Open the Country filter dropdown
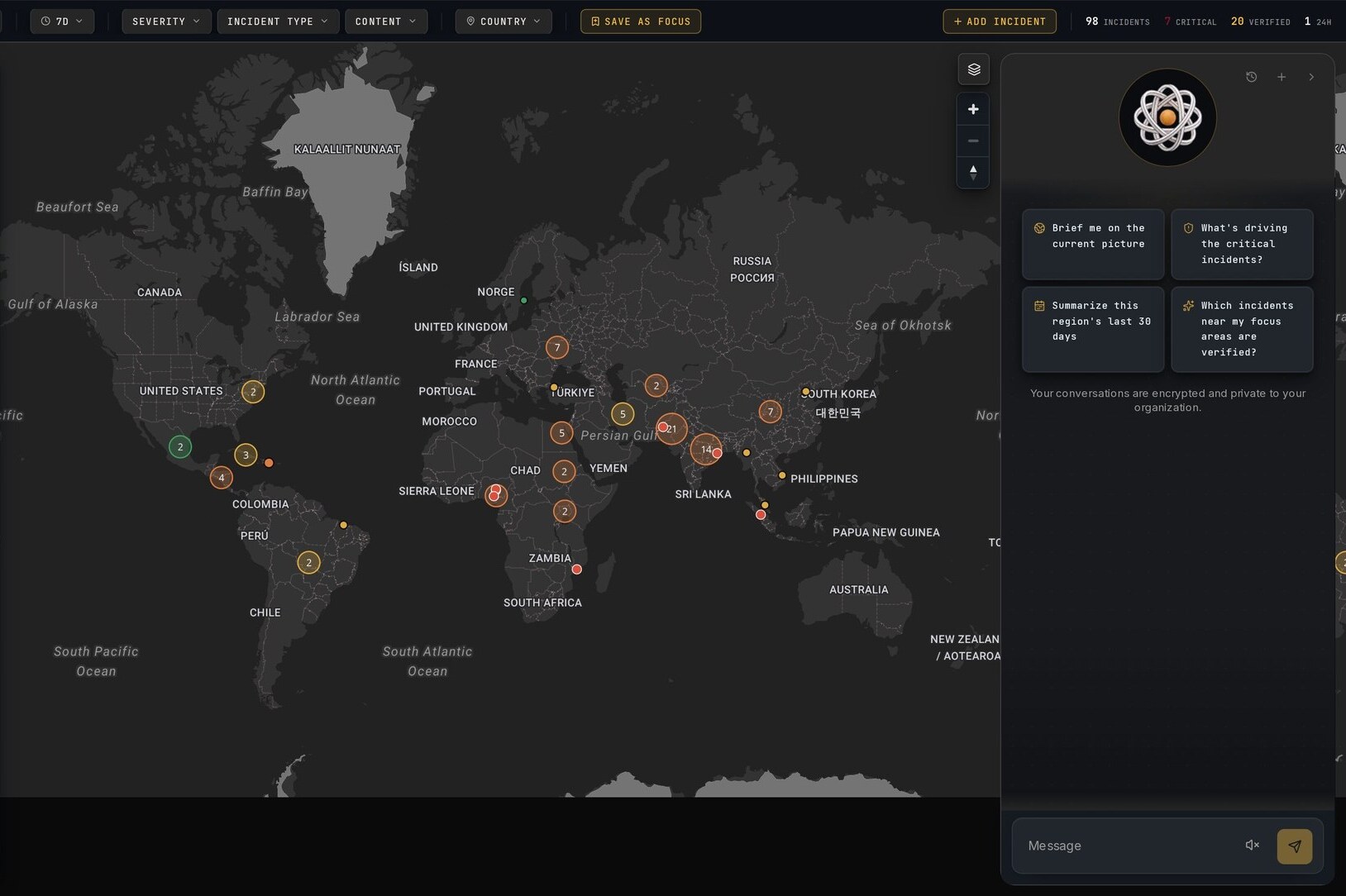Screen dimensions: 1346x896 [504, 21]
